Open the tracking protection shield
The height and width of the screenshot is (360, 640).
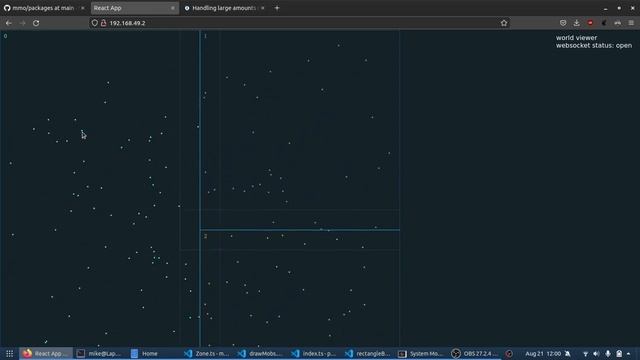coord(95,23)
